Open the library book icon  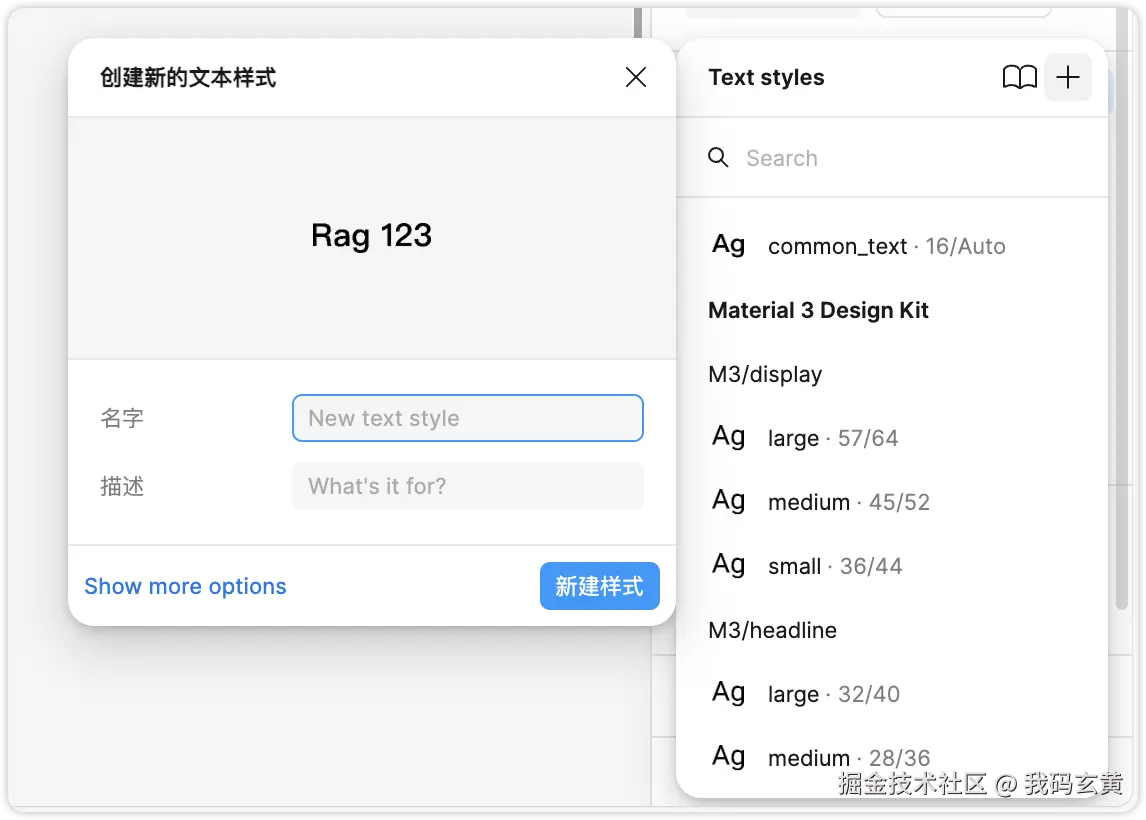click(x=1019, y=78)
